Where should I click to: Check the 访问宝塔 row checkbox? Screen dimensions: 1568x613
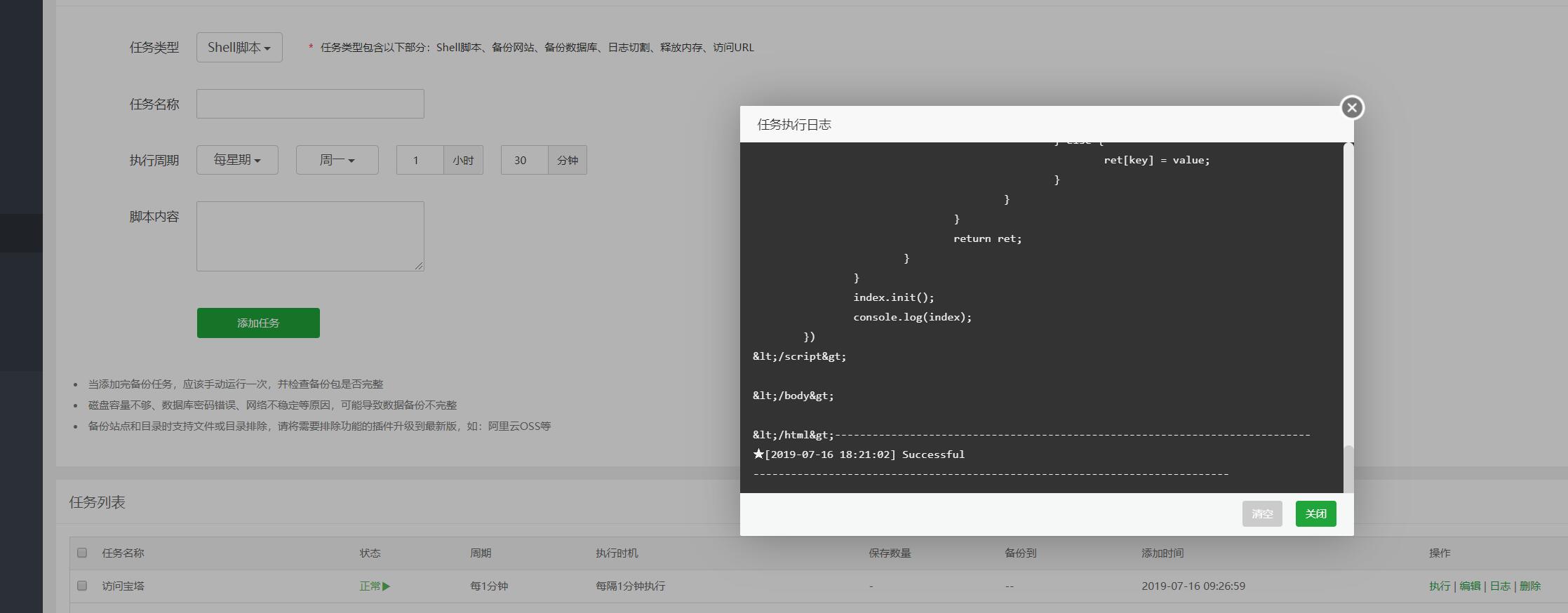click(x=82, y=586)
